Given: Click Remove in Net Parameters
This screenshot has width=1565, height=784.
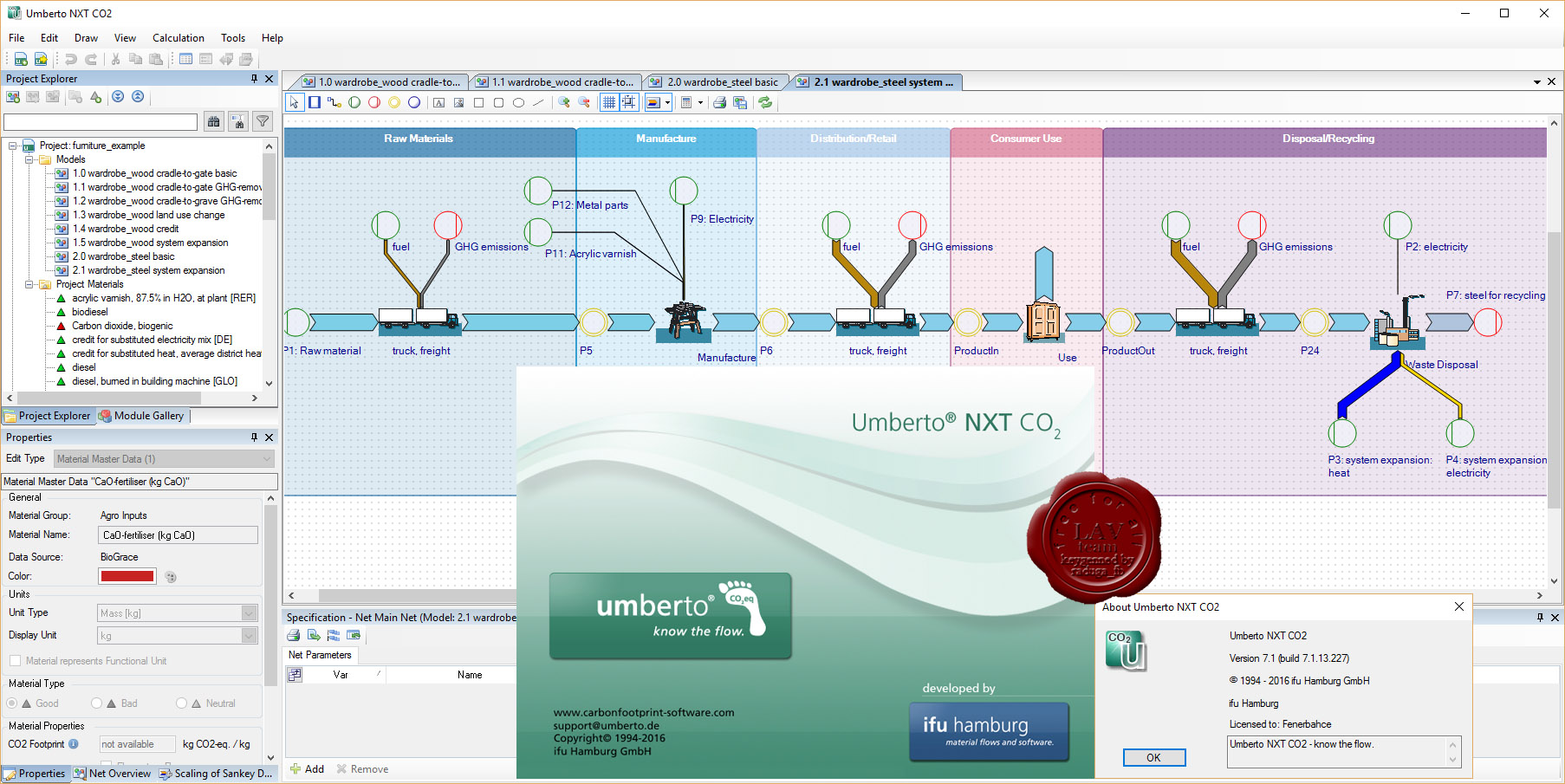Looking at the screenshot, I should click(362, 769).
